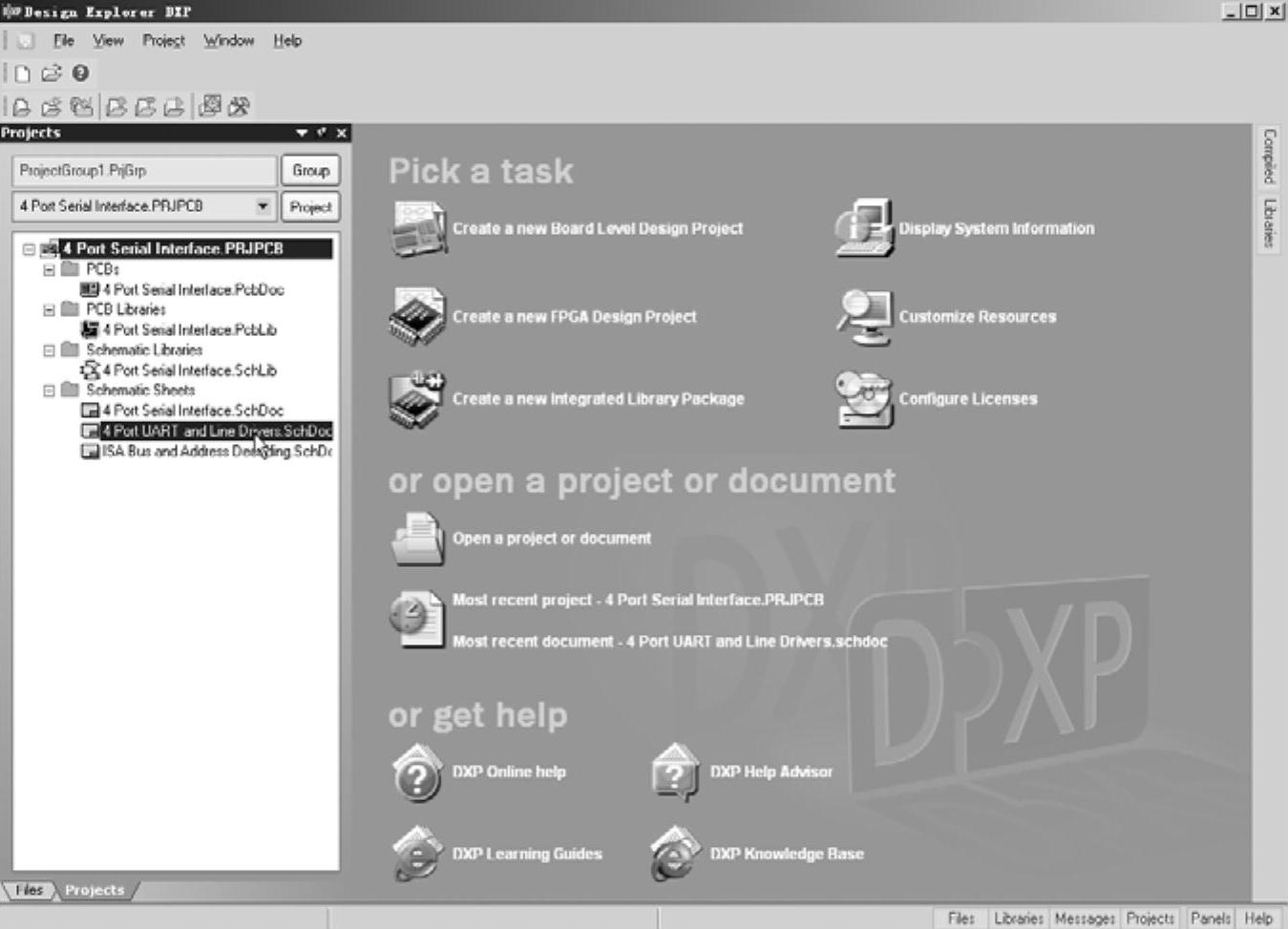Click the Projects status bar button
This screenshot has width=1288, height=929.
coord(1150,918)
